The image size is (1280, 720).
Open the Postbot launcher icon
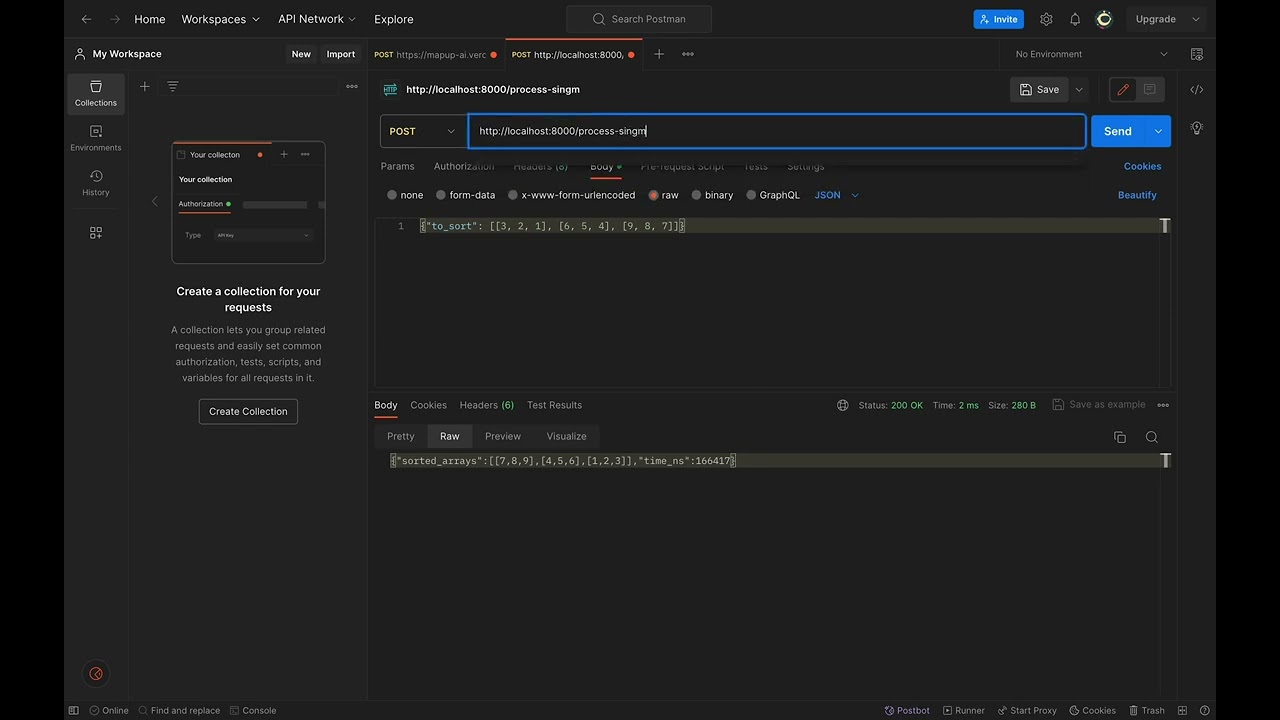coord(96,674)
